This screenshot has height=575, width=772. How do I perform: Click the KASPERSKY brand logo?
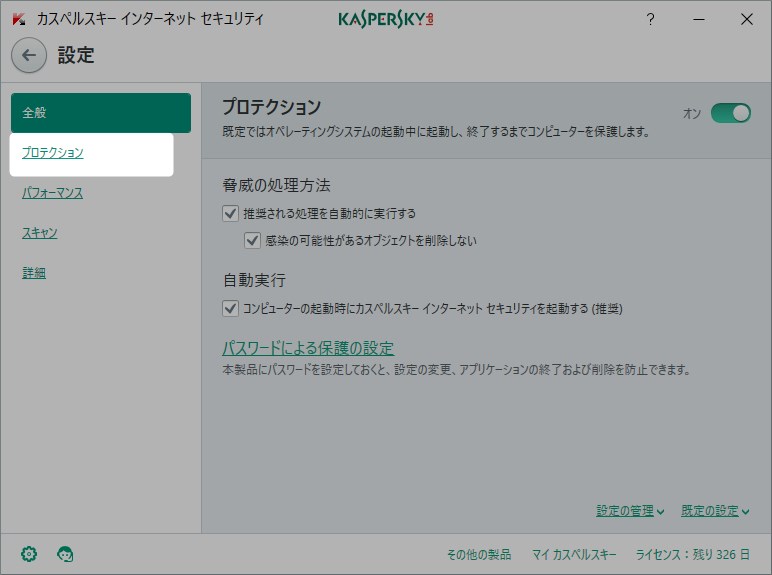click(x=386, y=19)
